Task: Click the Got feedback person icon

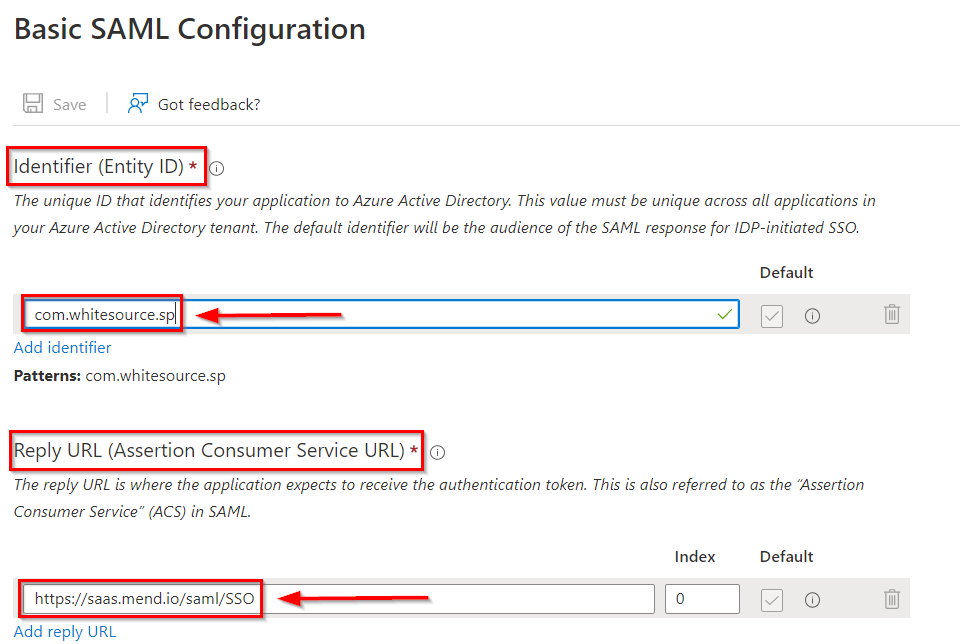Action: tap(138, 104)
